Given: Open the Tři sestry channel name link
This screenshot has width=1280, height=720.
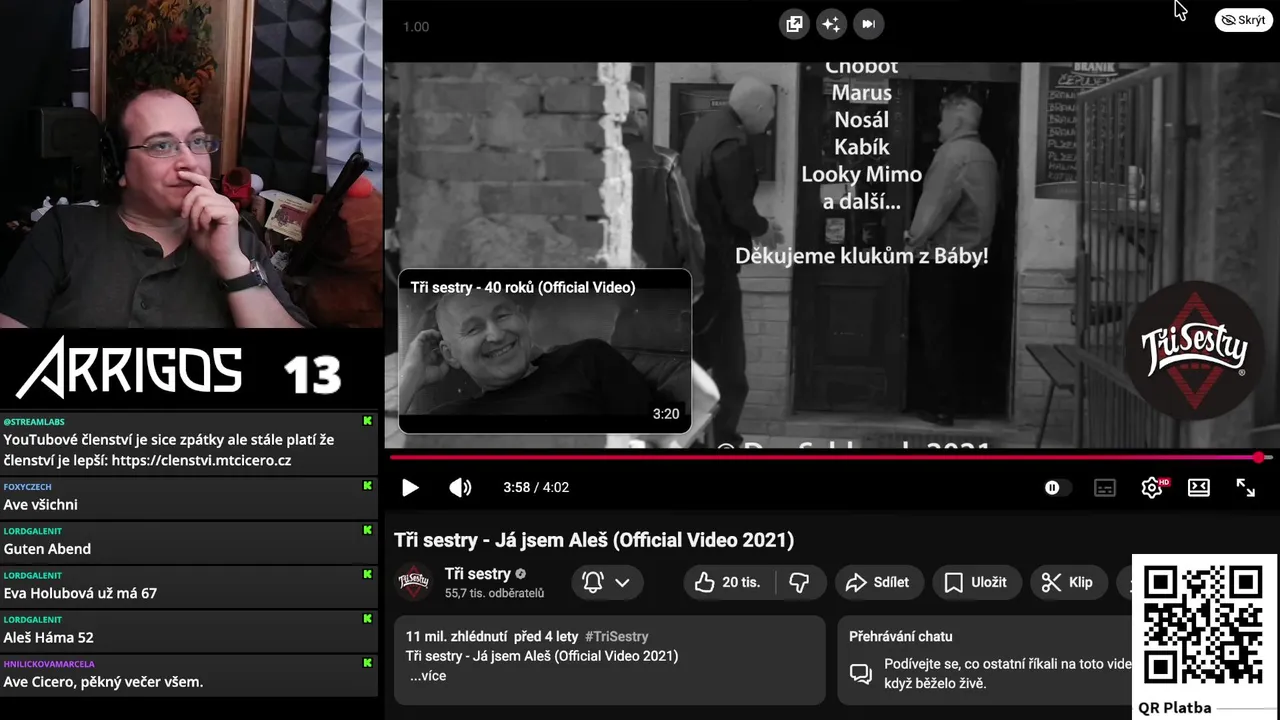Looking at the screenshot, I should [478, 574].
